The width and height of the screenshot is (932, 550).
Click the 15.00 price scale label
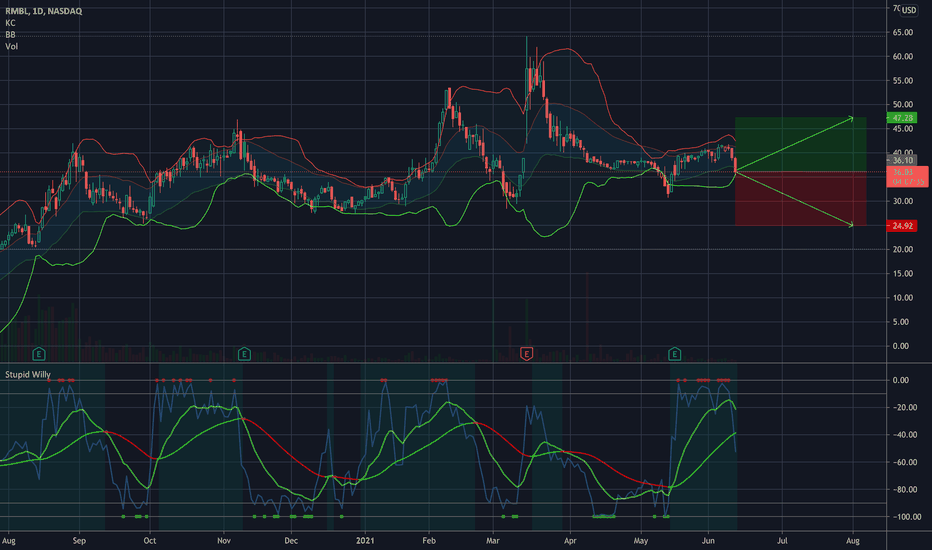click(x=902, y=274)
